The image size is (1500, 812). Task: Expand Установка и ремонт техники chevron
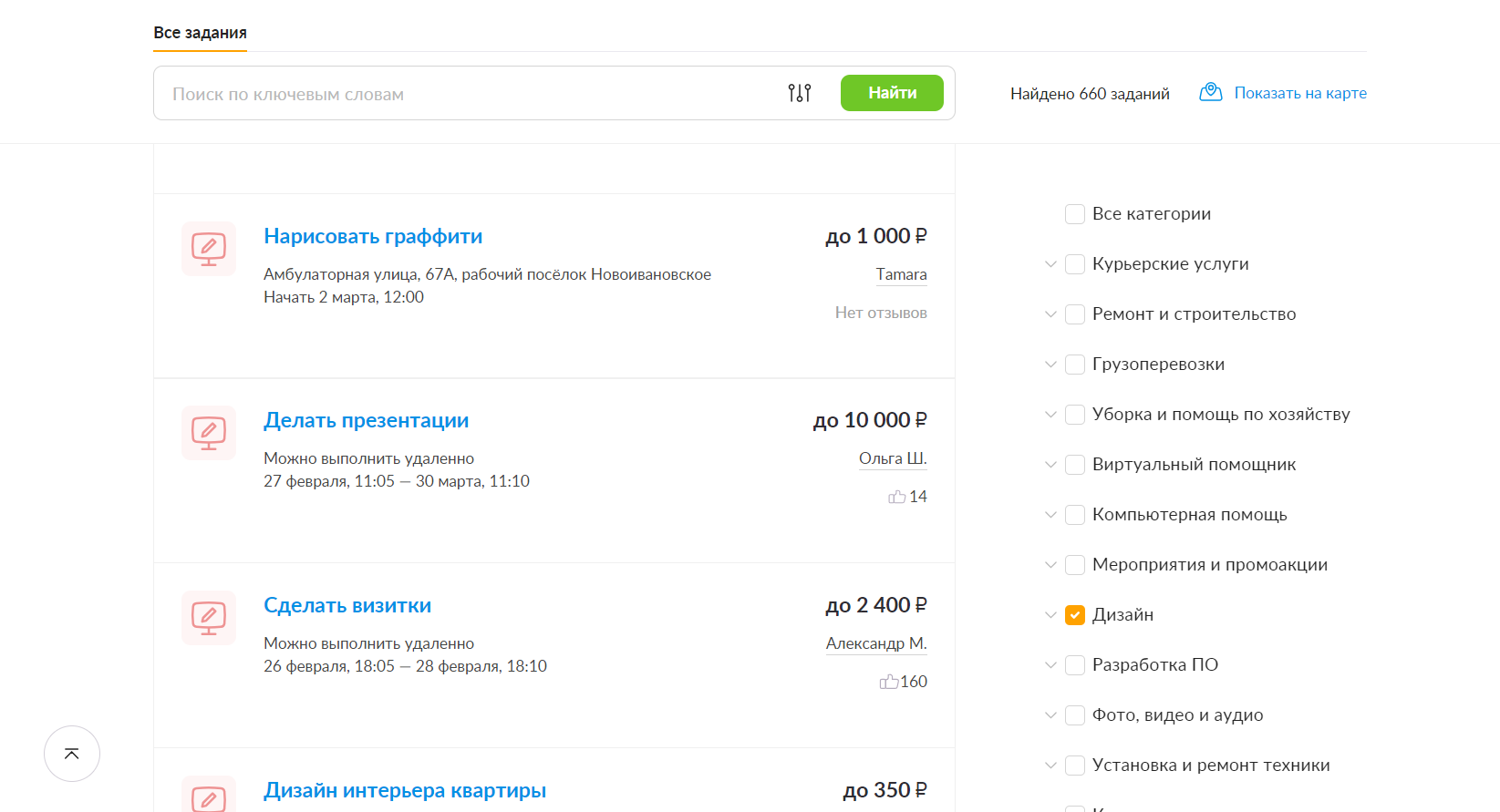(1050, 766)
